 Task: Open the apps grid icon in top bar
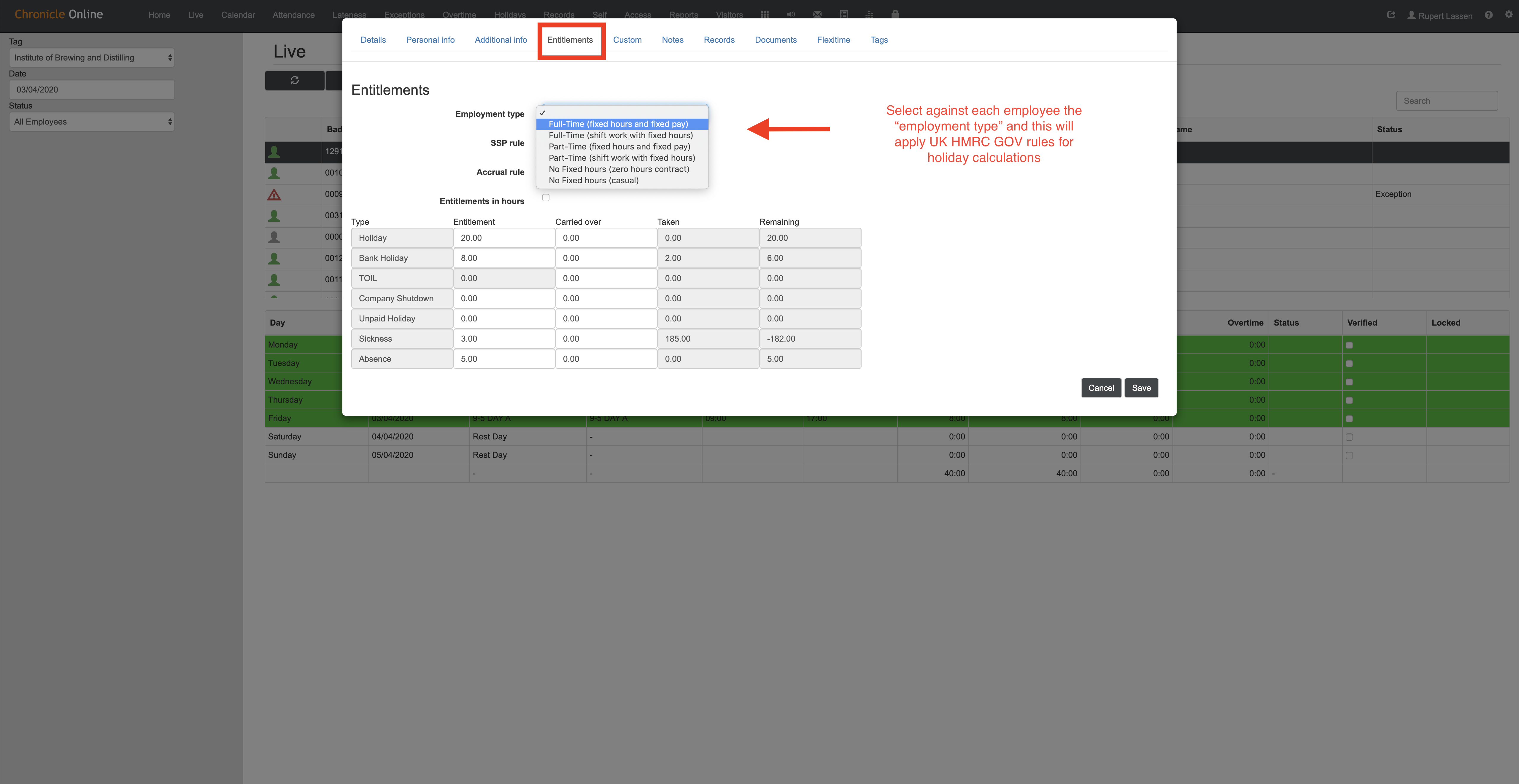pos(764,14)
